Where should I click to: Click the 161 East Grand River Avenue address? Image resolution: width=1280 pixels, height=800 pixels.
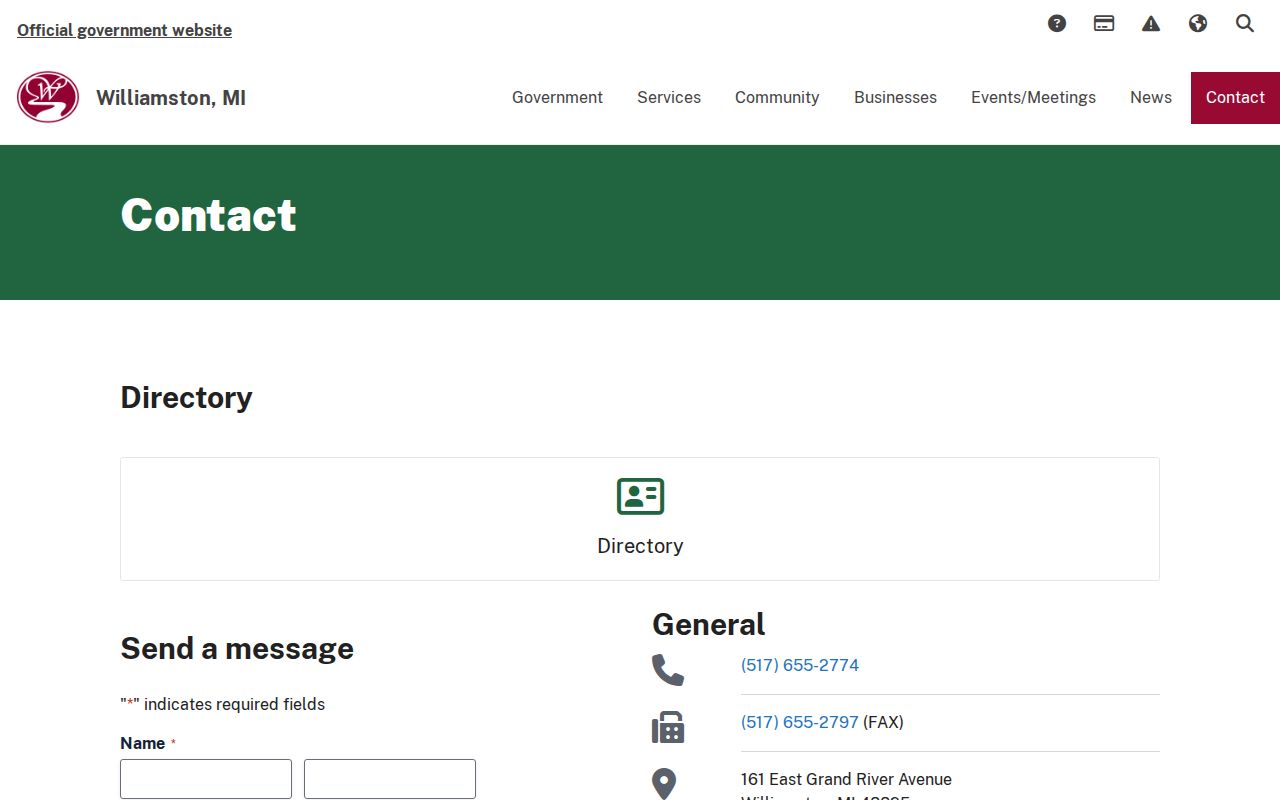click(846, 779)
